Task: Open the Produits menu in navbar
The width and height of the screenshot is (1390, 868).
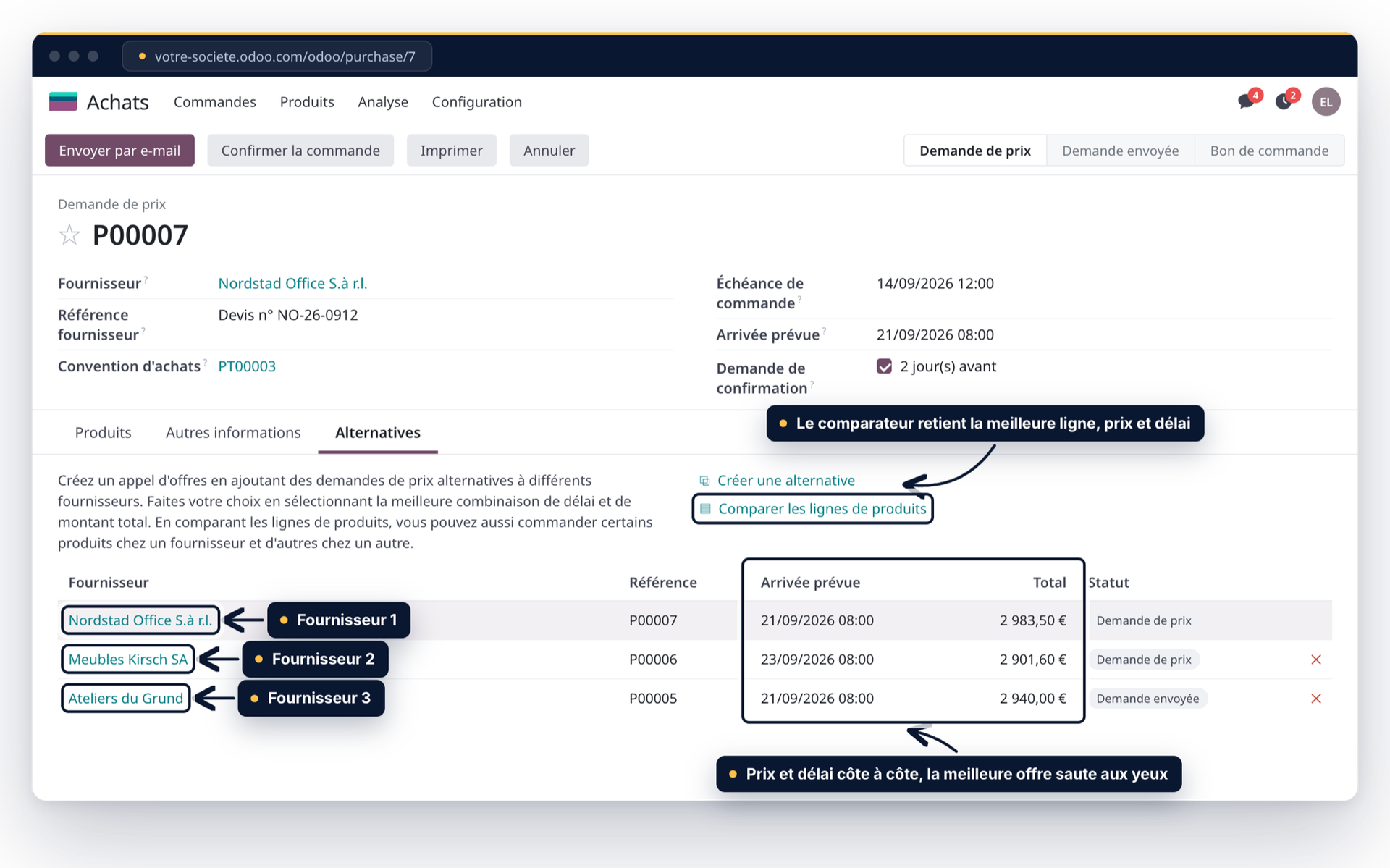Action: (307, 102)
